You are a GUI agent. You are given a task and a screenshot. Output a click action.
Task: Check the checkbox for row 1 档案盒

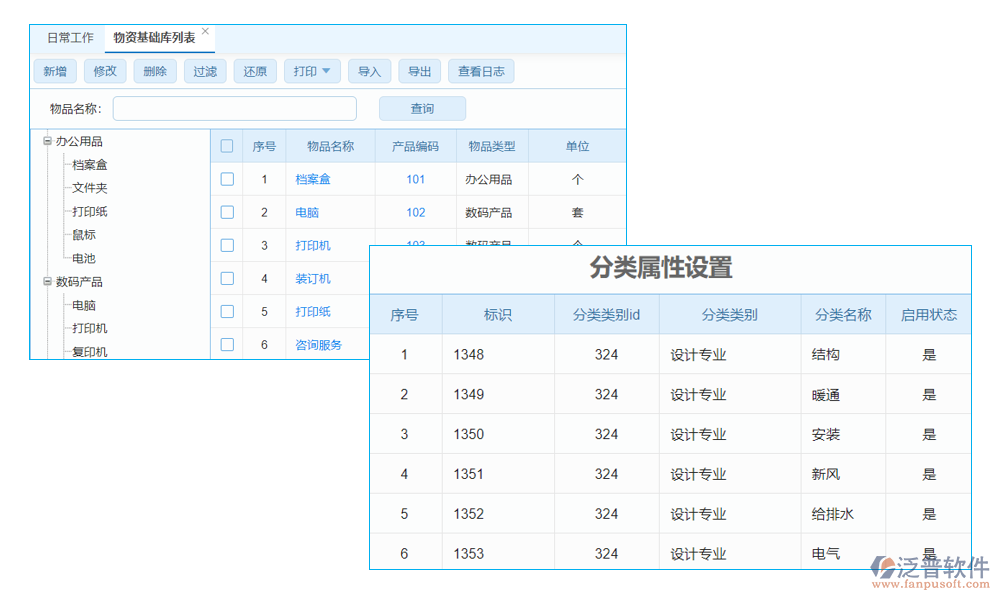pyautogui.click(x=227, y=178)
